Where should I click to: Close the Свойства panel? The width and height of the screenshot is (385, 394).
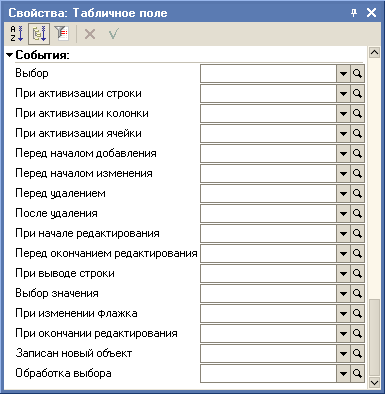pyautogui.click(x=371, y=13)
